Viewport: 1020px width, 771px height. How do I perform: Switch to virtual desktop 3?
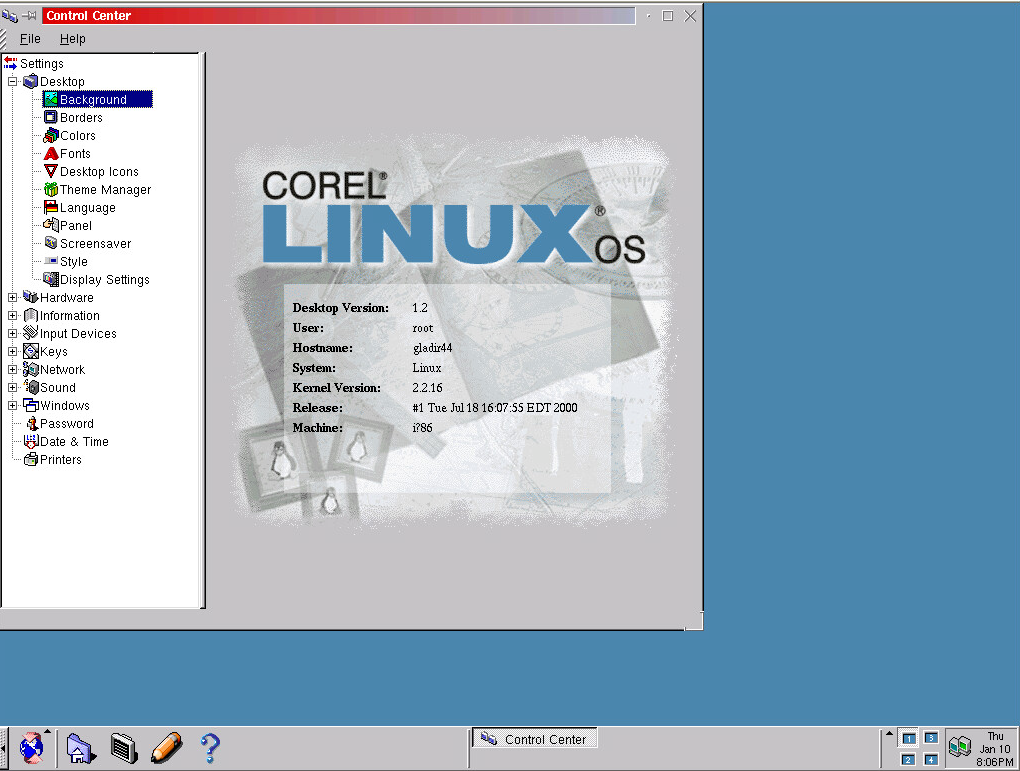(x=931, y=738)
